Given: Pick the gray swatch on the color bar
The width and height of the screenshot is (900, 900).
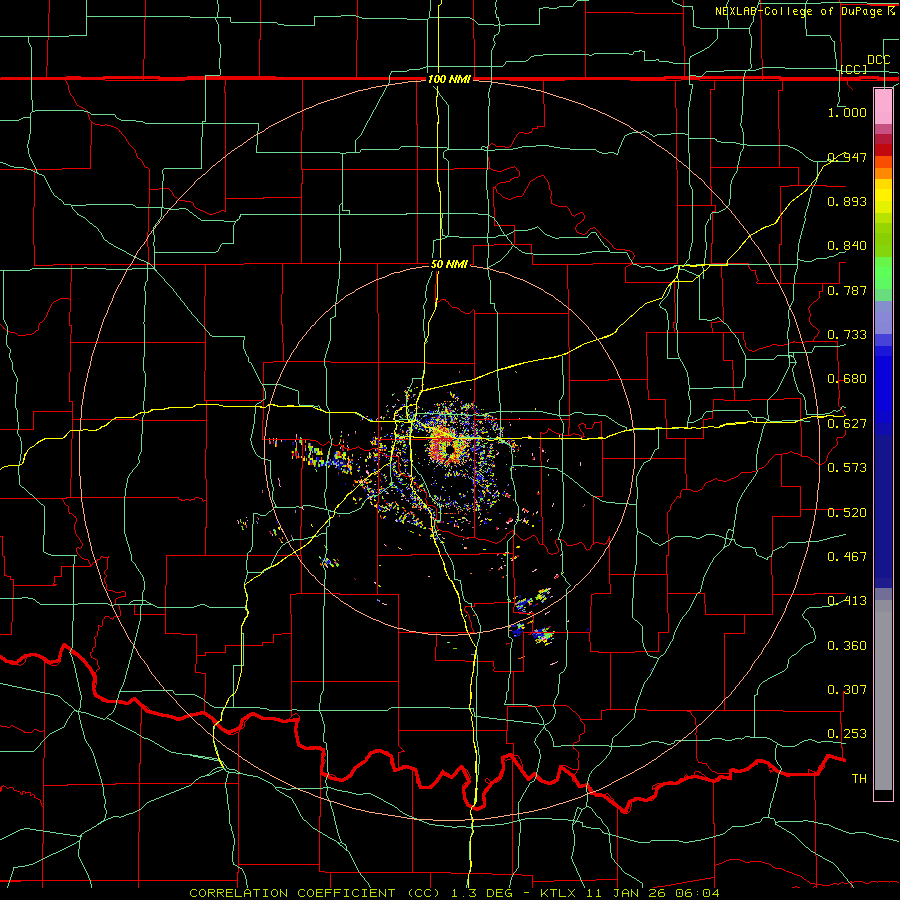Looking at the screenshot, I should [883, 695].
